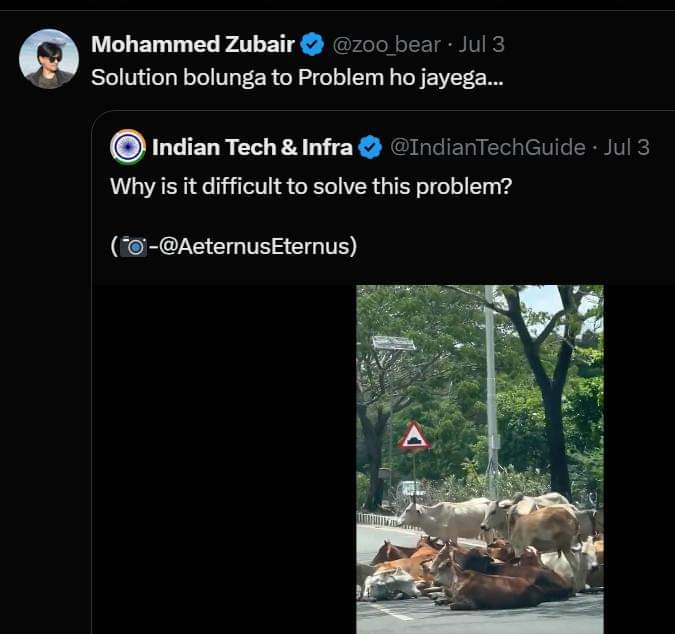Screen dimensions: 675x634
Task: Open the Mohammed Zubair display name link
Action: tap(192, 44)
